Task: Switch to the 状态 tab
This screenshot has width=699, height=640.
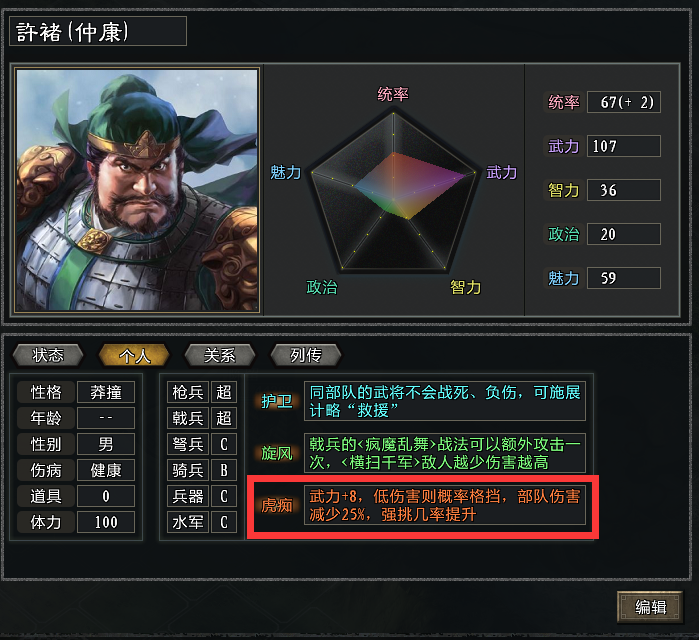Action: click(x=48, y=355)
